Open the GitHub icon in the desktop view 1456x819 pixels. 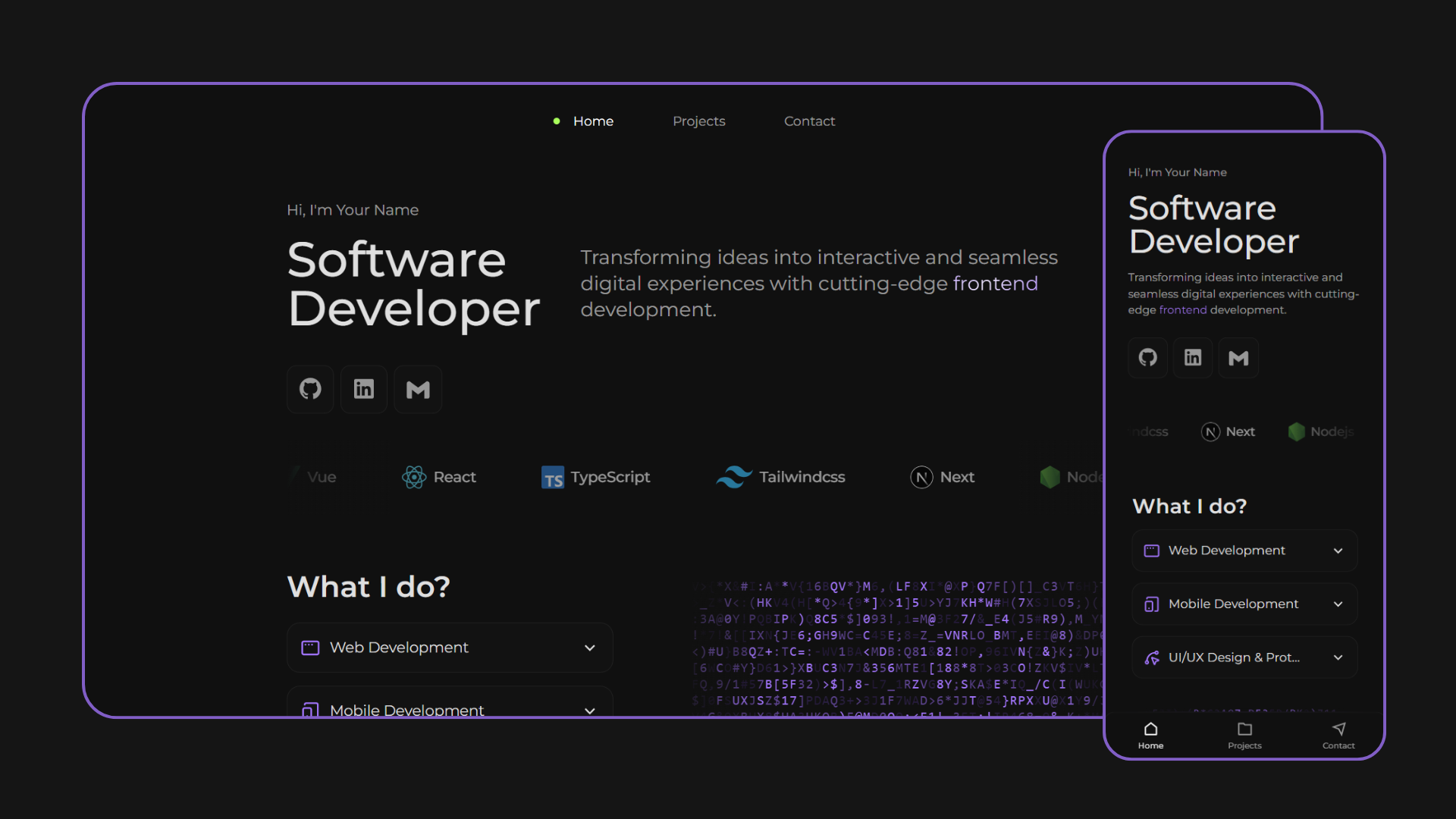[x=310, y=389]
